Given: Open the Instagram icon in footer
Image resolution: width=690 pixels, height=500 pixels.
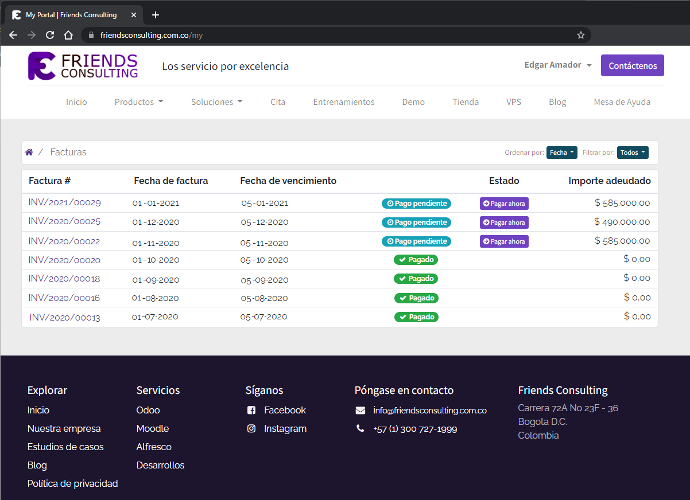Looking at the screenshot, I should tap(251, 428).
